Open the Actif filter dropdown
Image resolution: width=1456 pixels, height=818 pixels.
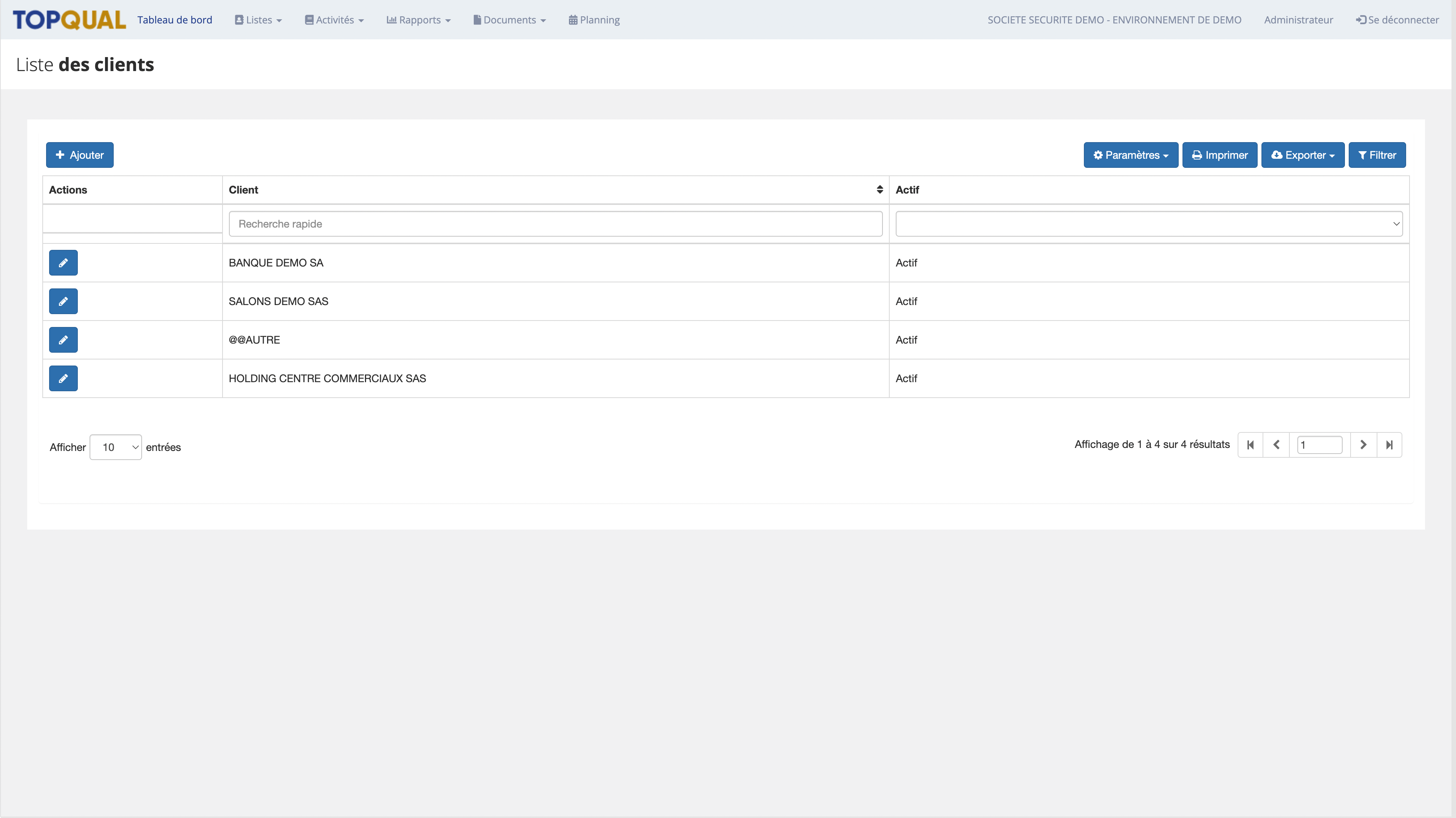tap(1148, 224)
